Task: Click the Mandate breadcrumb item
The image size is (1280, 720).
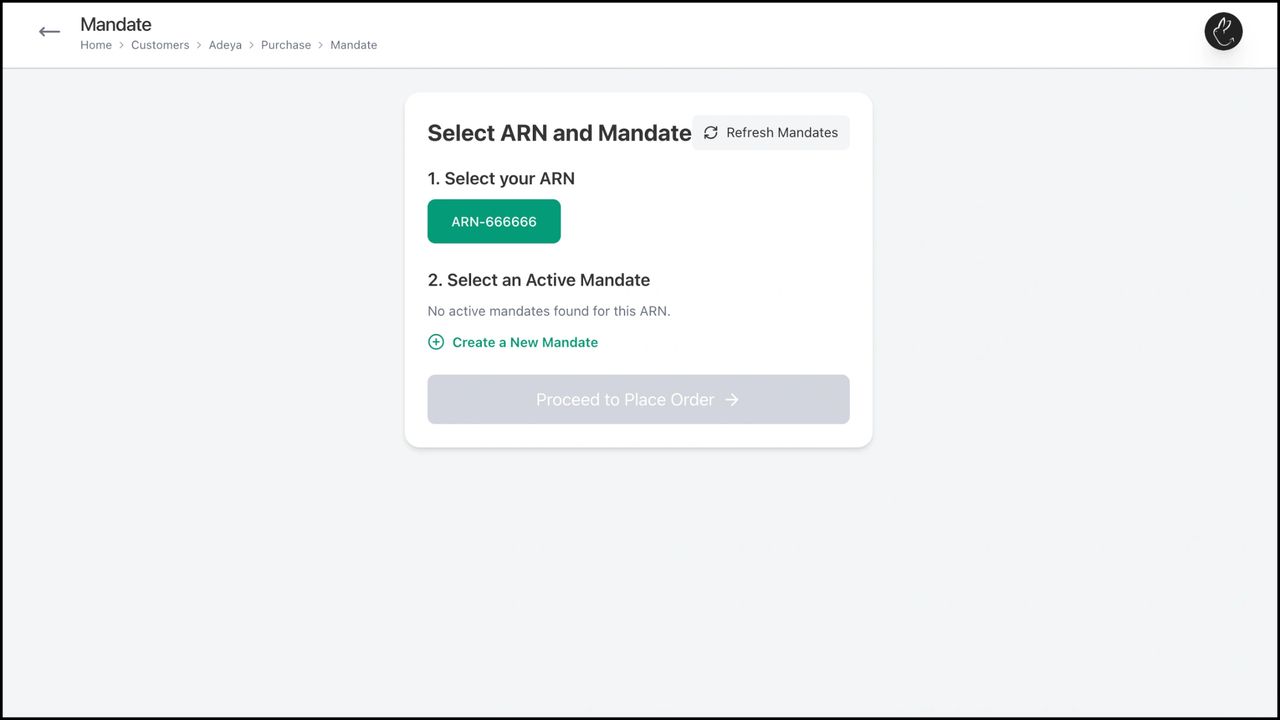Action: (x=354, y=45)
